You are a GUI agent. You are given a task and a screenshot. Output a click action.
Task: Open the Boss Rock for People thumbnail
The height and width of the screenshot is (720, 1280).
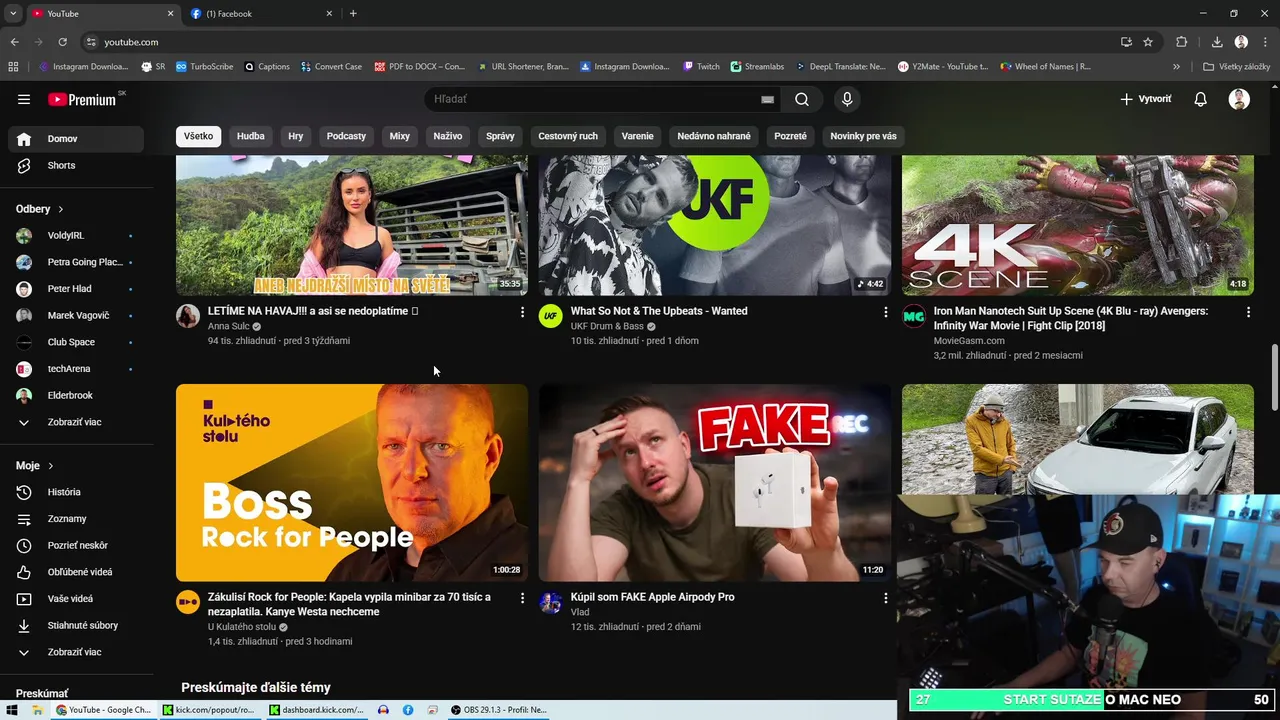pos(352,483)
